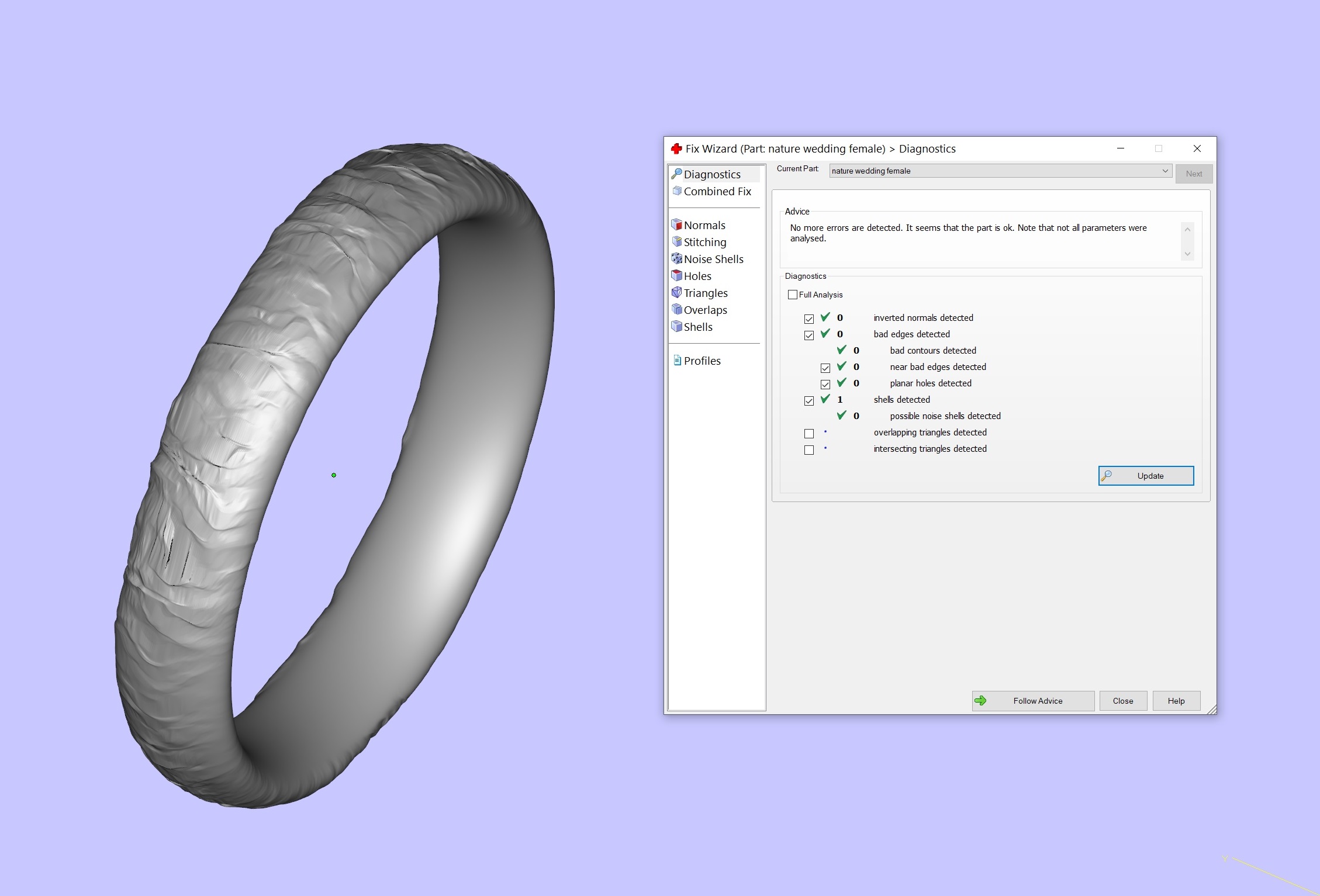The image size is (1320, 896).
Task: Uncheck inverted normals detected checkbox
Action: pos(809,319)
